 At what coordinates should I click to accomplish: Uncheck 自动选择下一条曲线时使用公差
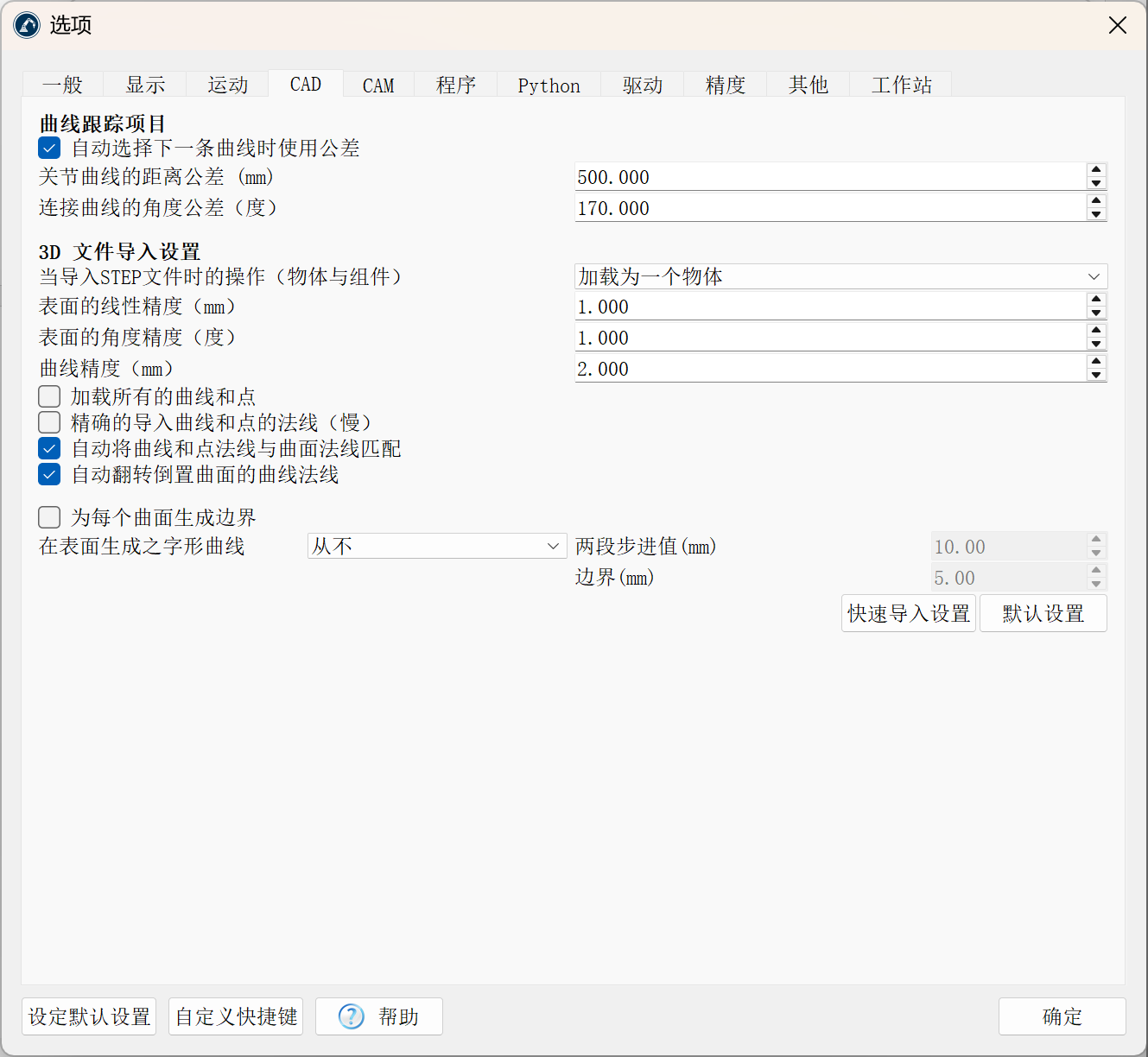[x=50, y=149]
